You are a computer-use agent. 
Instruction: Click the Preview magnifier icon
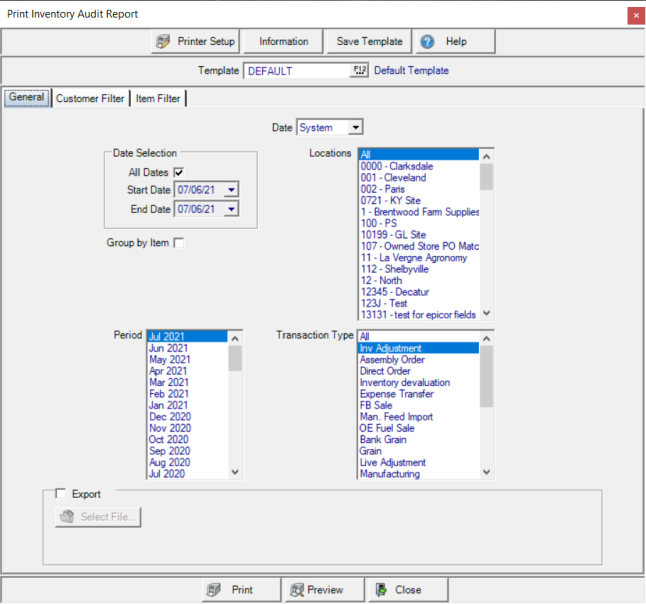[296, 590]
